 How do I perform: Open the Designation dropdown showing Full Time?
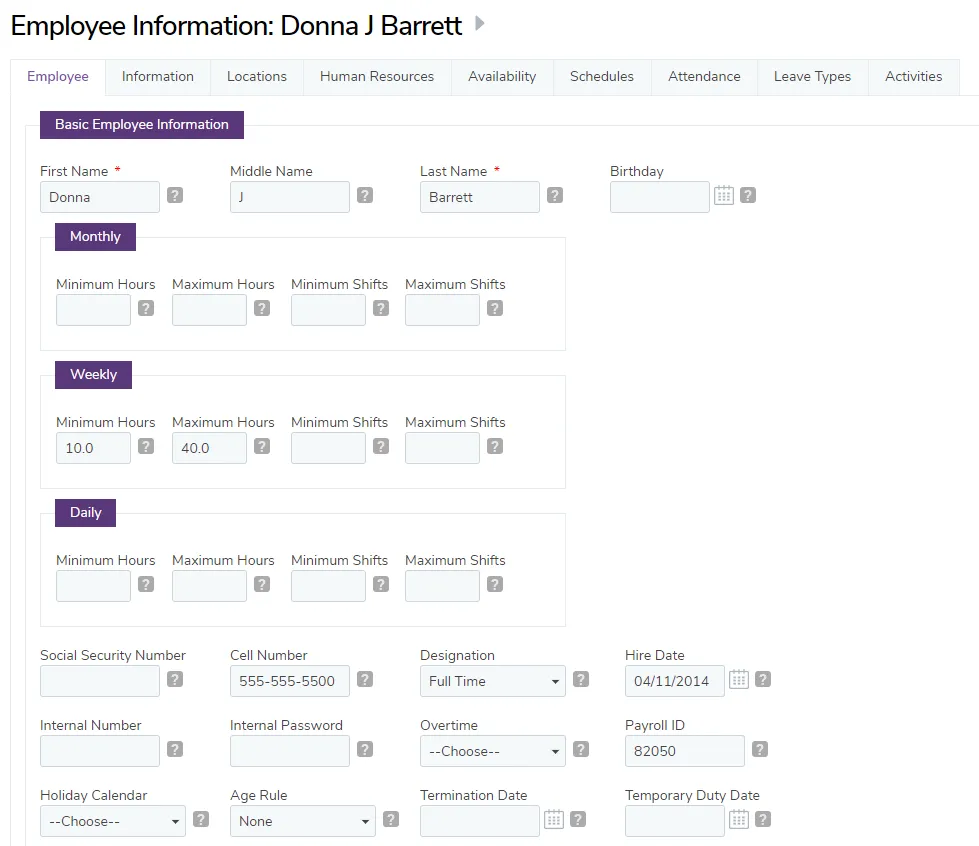(x=493, y=681)
